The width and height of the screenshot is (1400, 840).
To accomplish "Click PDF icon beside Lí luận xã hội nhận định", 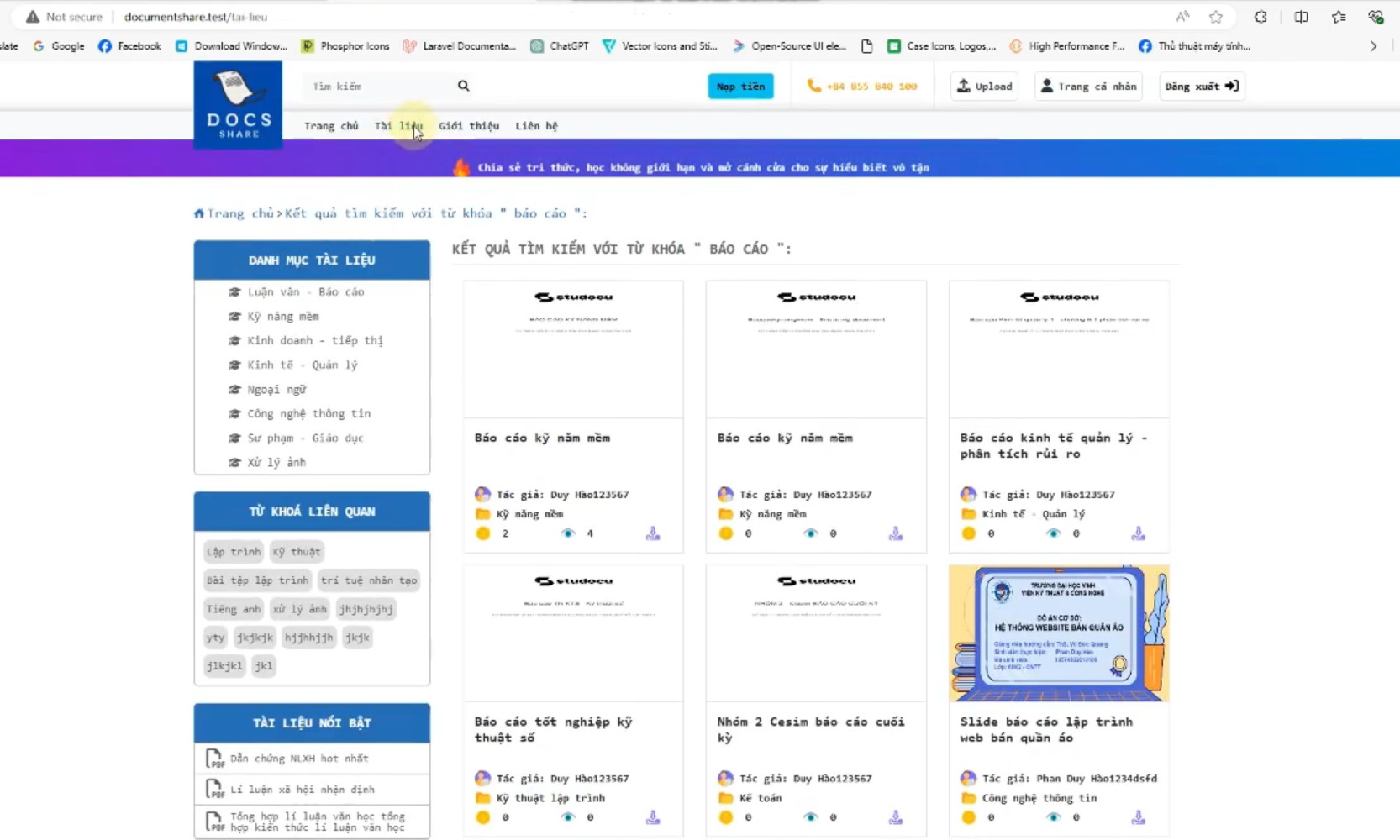I will click(x=214, y=790).
